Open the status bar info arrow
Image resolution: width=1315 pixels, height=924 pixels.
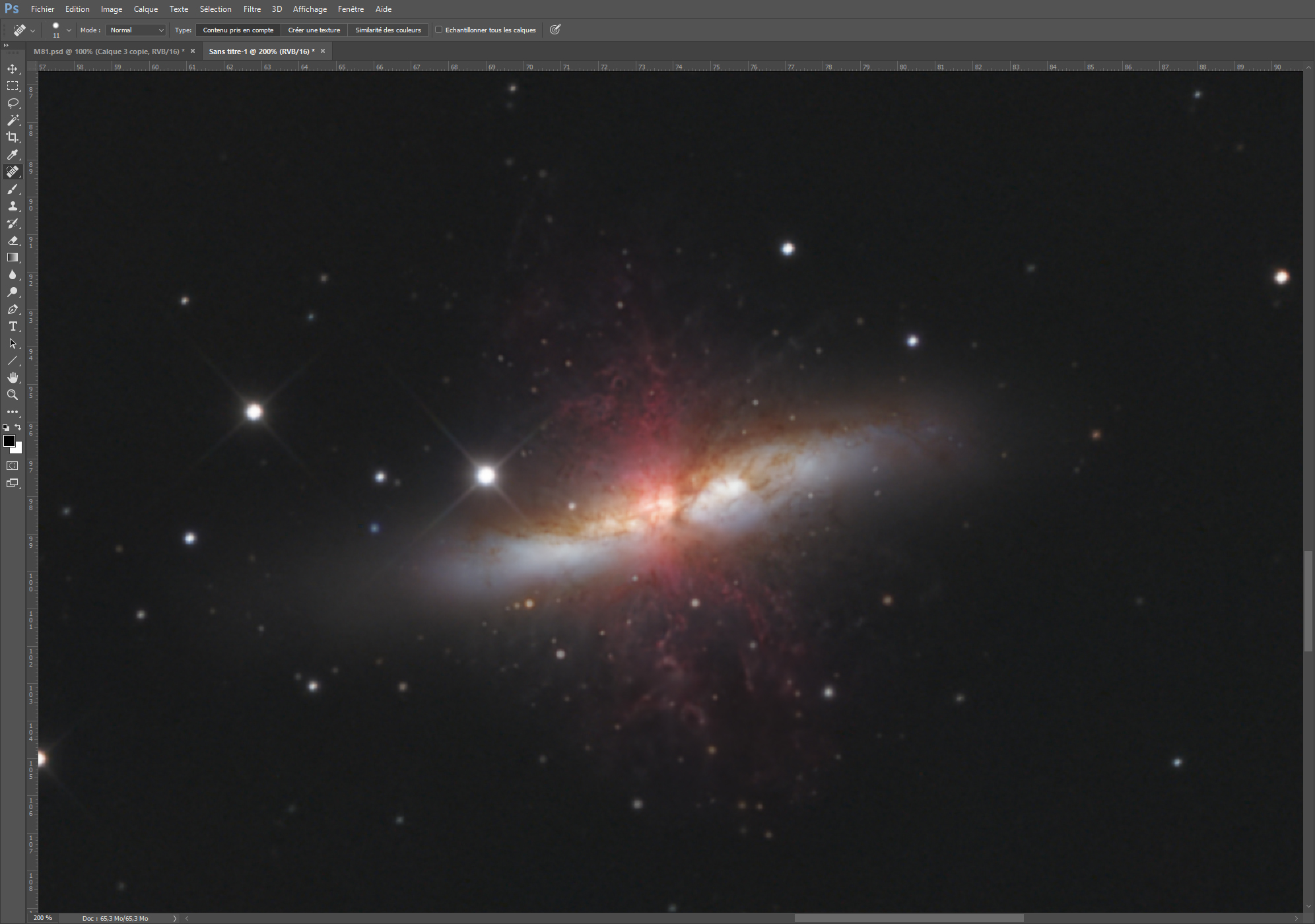[x=175, y=918]
